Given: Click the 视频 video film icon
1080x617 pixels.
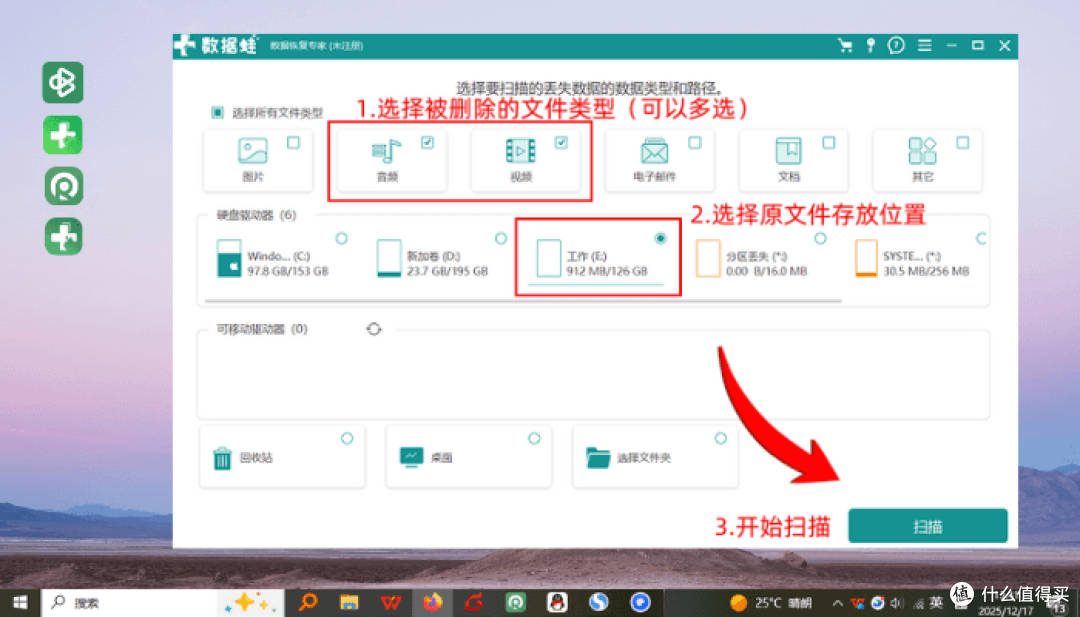Looking at the screenshot, I should point(521,151).
